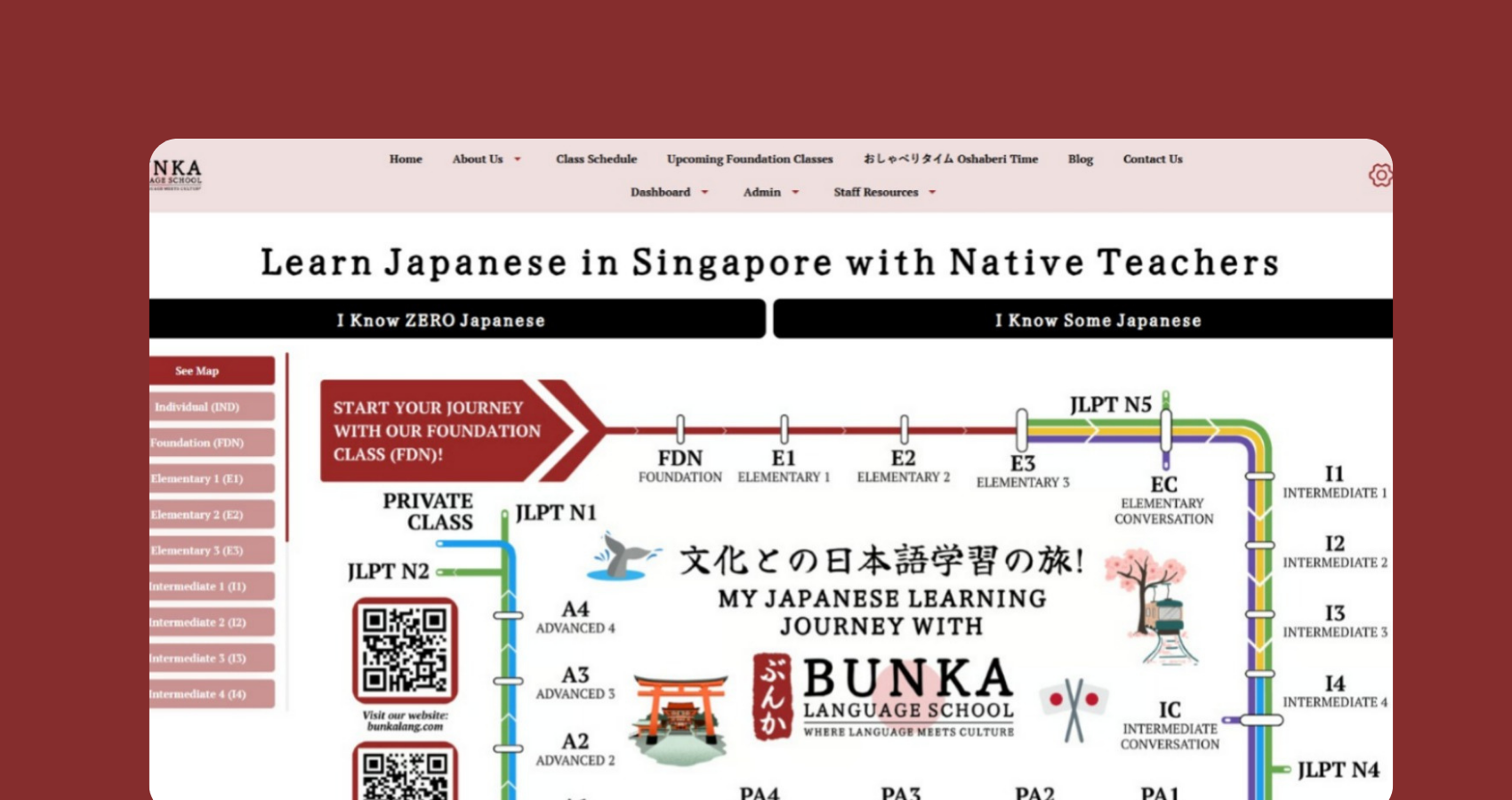This screenshot has width=1512, height=800.
Task: Select Elementary 3 (E3) in sidebar
Action: [x=212, y=550]
